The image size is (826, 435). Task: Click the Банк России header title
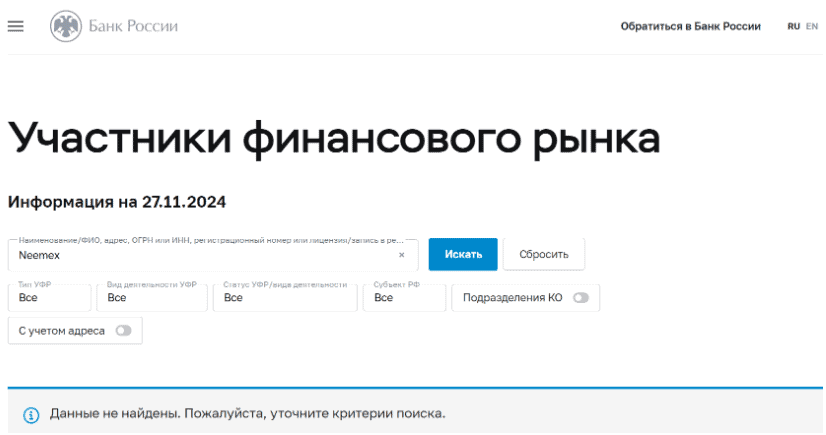[x=133, y=26]
